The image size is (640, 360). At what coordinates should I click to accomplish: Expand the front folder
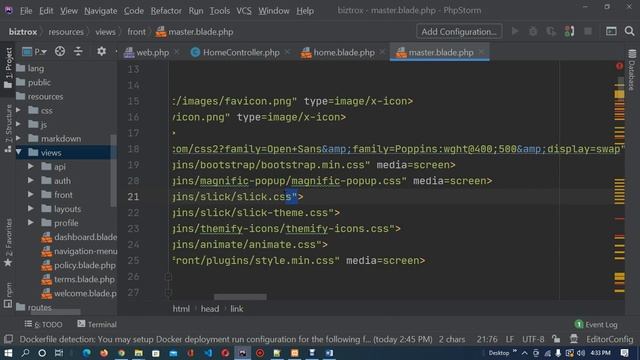[31, 195]
